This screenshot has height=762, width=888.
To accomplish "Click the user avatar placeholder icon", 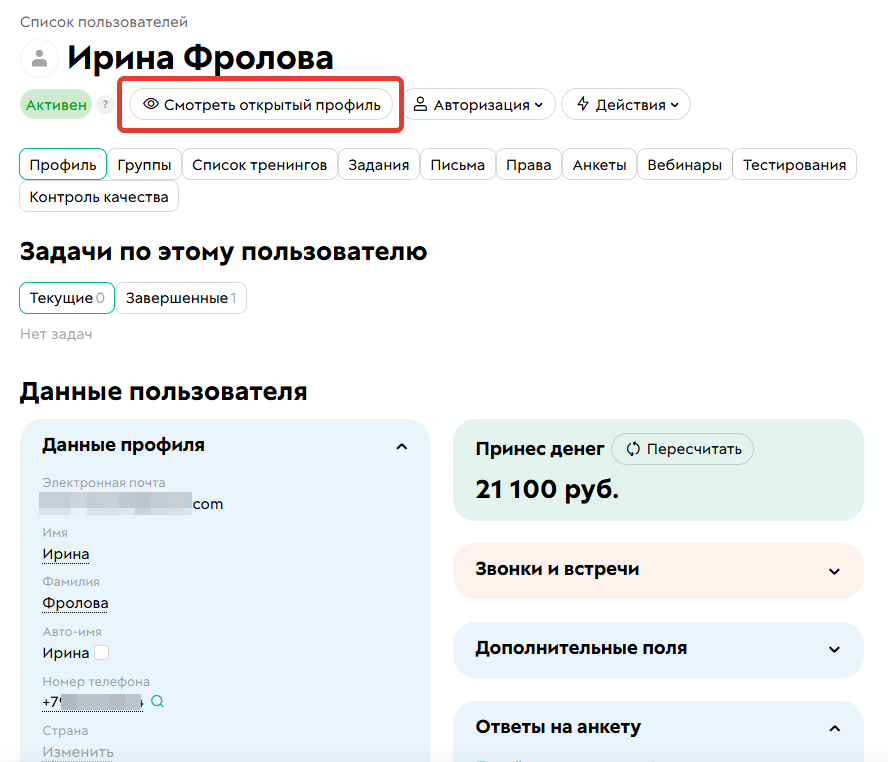I will [x=38, y=58].
